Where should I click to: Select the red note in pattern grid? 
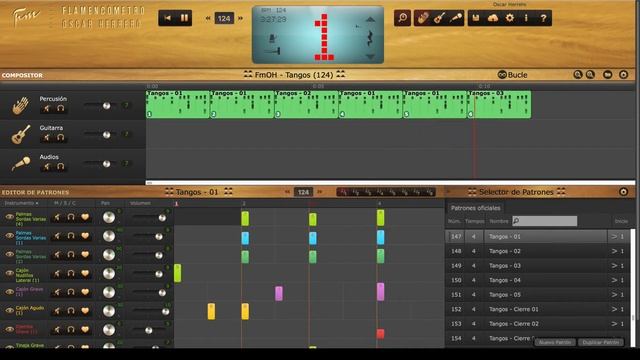[380, 334]
